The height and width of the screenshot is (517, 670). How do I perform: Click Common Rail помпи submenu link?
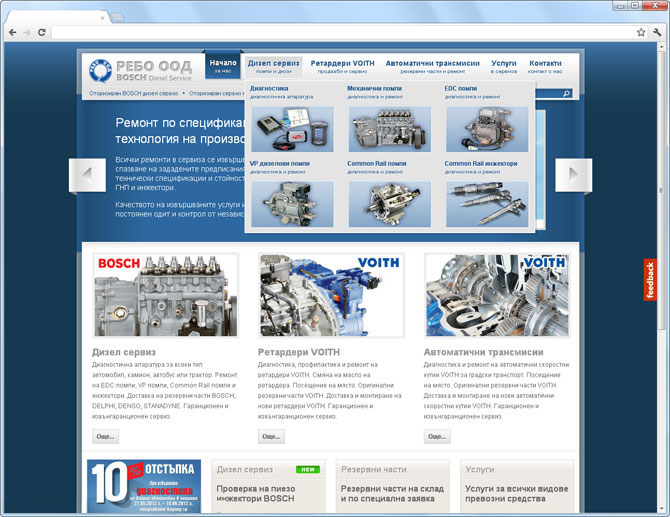(376, 164)
